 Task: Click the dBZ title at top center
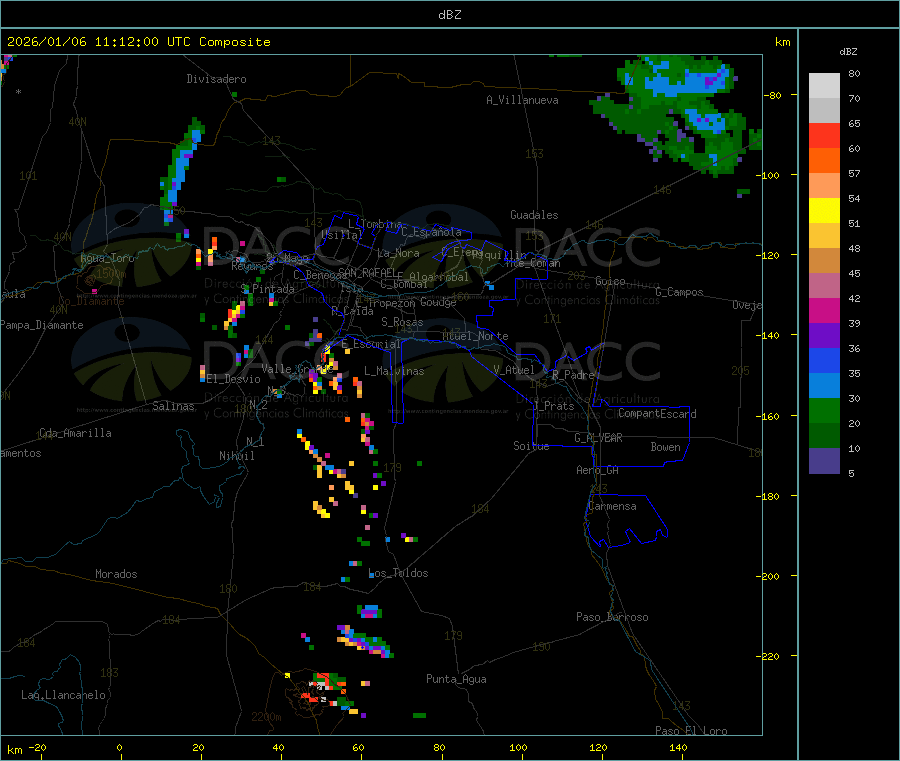(449, 15)
